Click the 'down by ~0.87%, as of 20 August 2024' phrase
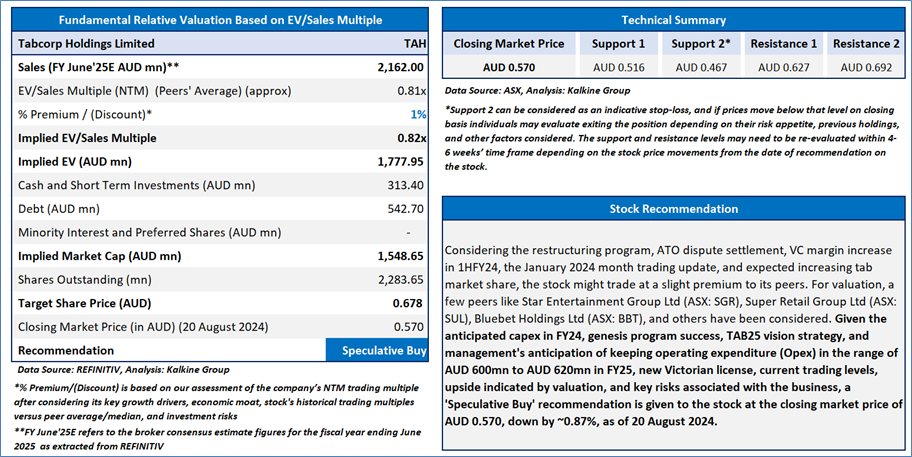Screen dimensions: 912x457 pyautogui.click(x=612, y=421)
